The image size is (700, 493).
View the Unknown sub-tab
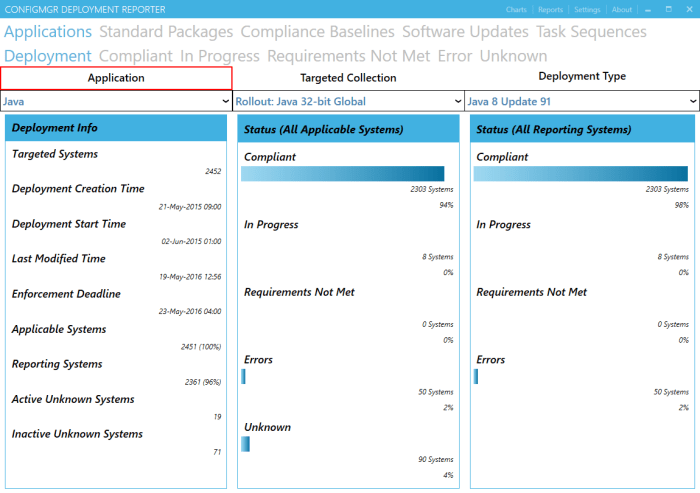[513, 56]
